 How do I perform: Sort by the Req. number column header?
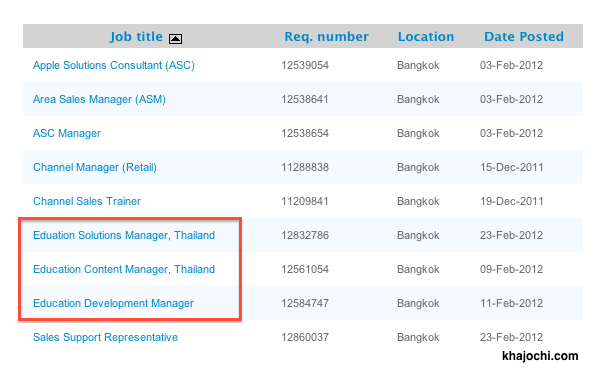(x=326, y=37)
